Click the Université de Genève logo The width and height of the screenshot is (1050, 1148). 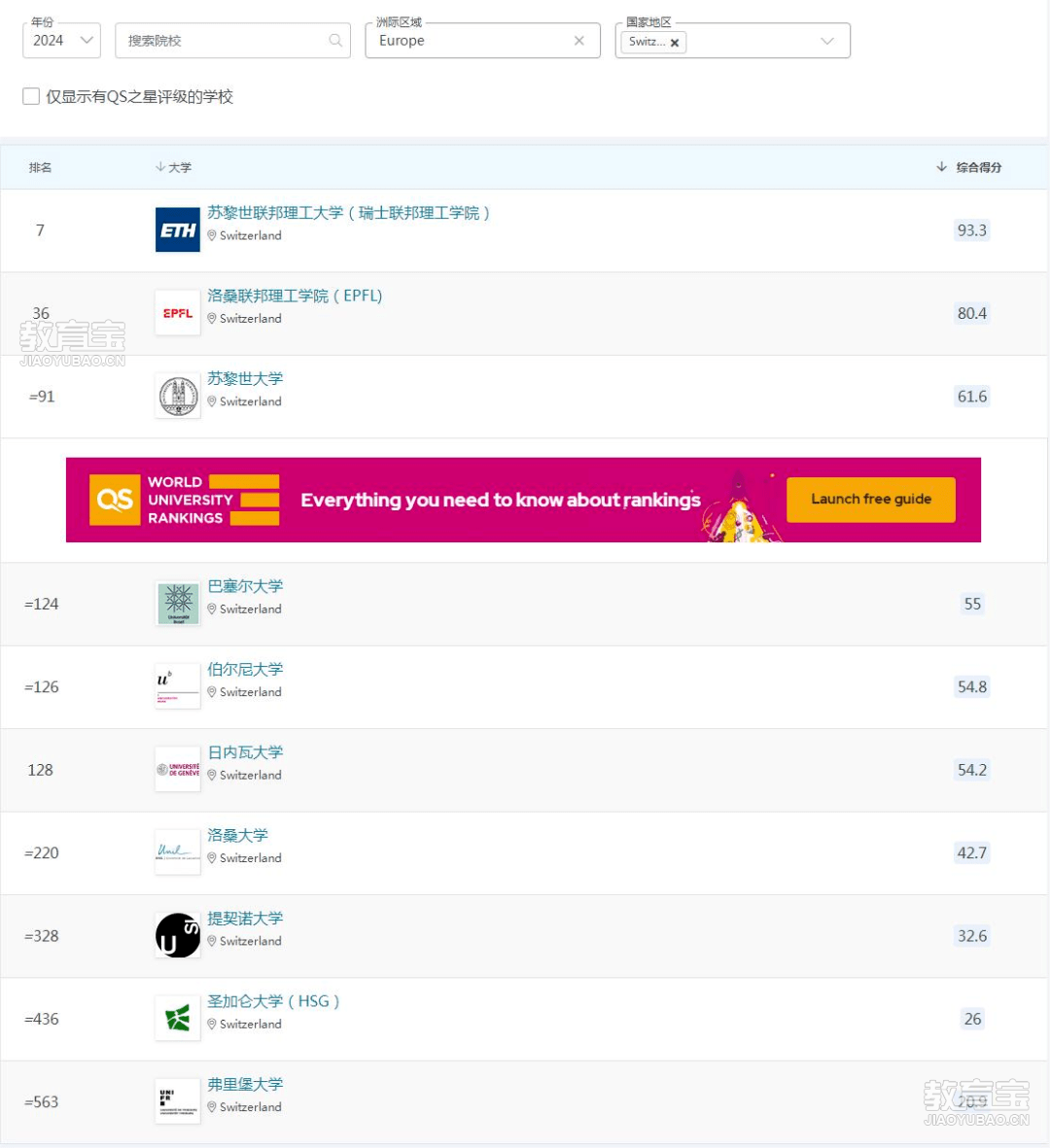(177, 770)
